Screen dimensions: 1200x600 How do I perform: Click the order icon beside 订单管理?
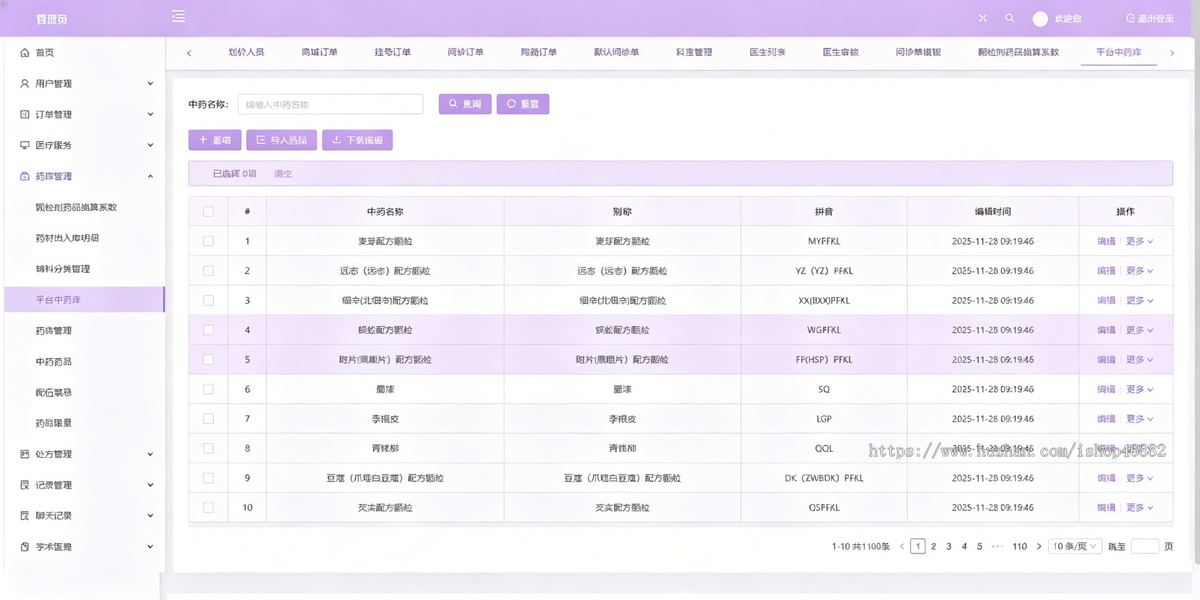25,115
